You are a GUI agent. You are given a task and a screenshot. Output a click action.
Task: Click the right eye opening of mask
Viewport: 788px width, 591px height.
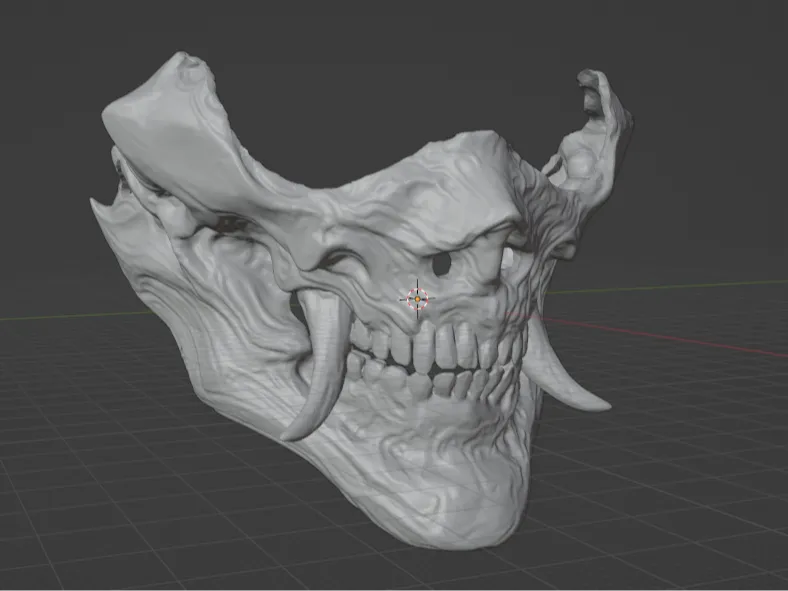click(x=509, y=257)
